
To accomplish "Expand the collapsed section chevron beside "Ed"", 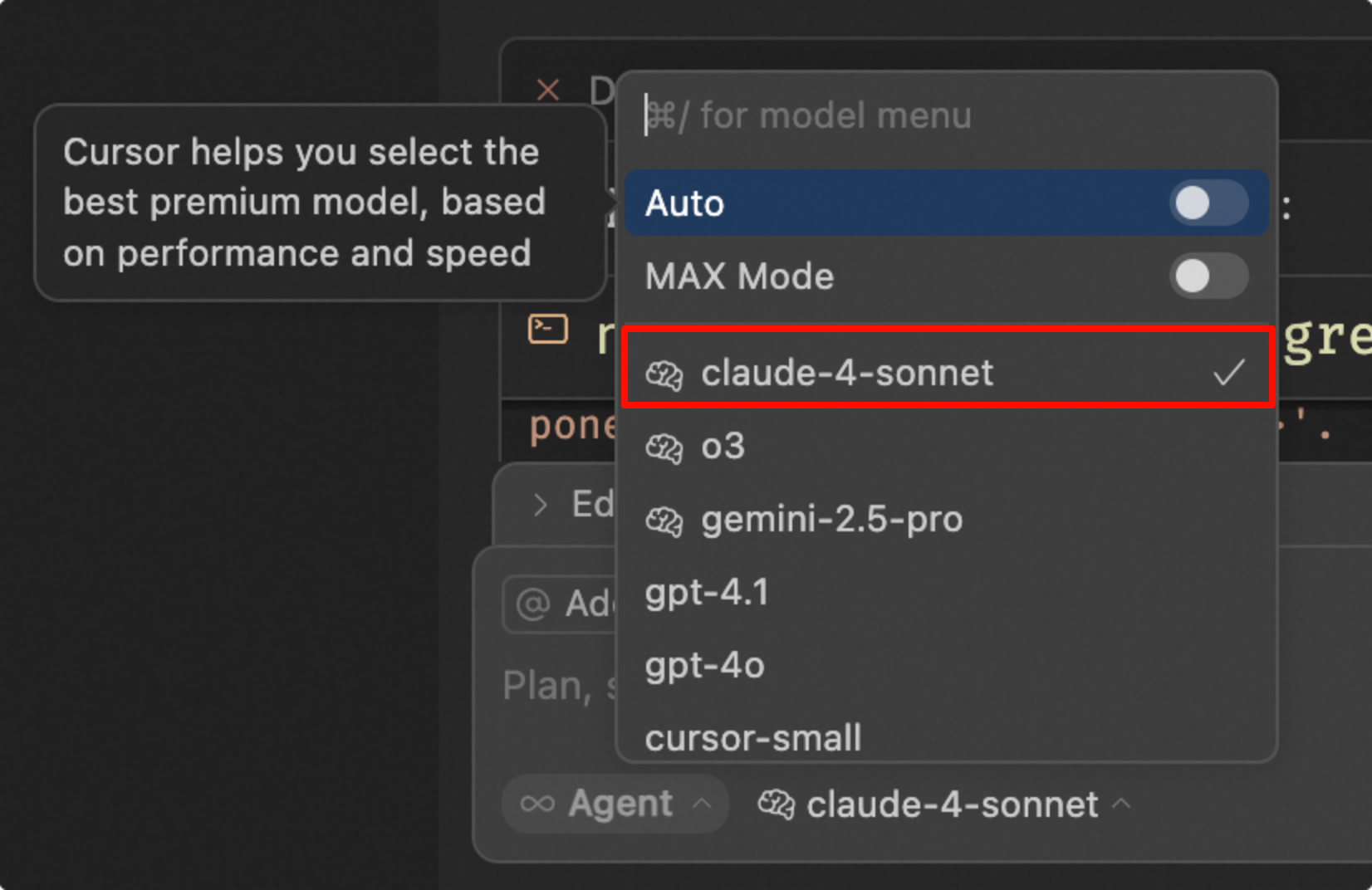I will (541, 505).
